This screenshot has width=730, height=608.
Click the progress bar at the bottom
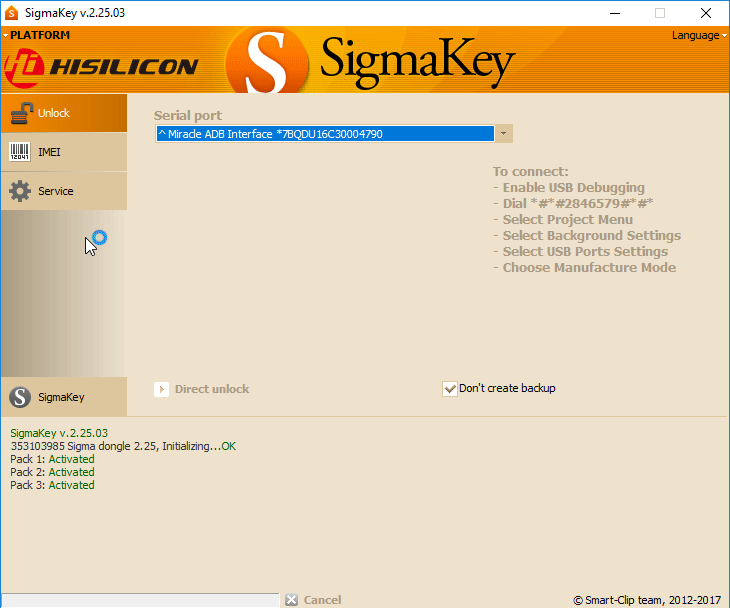coord(140,600)
